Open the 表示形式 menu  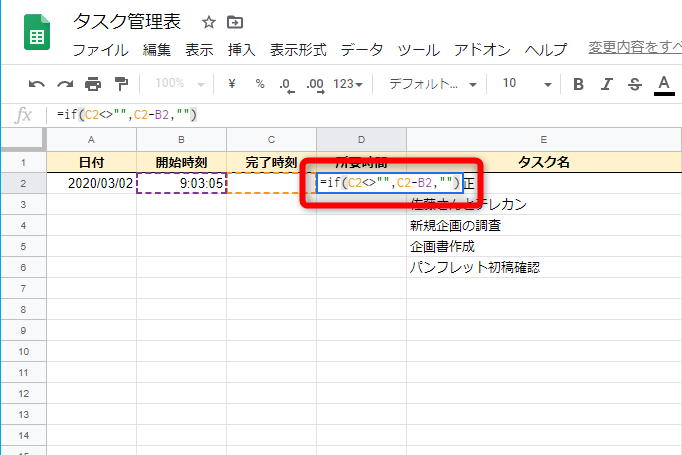[298, 50]
